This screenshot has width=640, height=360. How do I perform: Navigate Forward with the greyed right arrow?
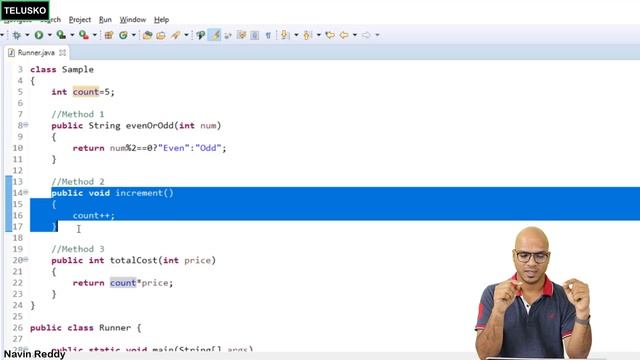(366, 35)
